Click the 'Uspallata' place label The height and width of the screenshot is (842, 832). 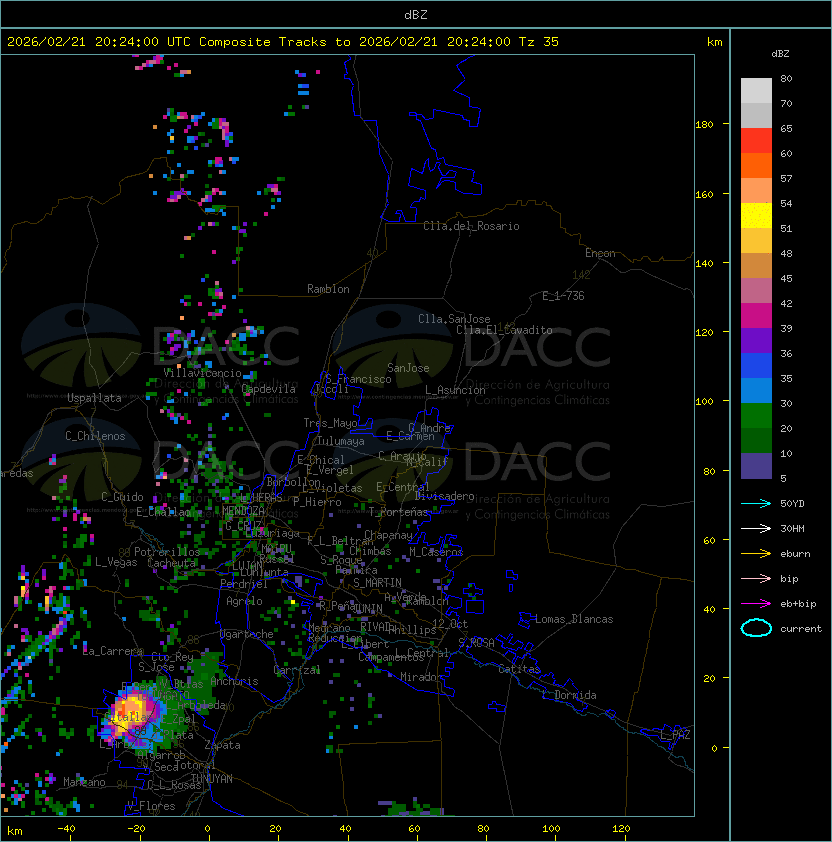94,398
